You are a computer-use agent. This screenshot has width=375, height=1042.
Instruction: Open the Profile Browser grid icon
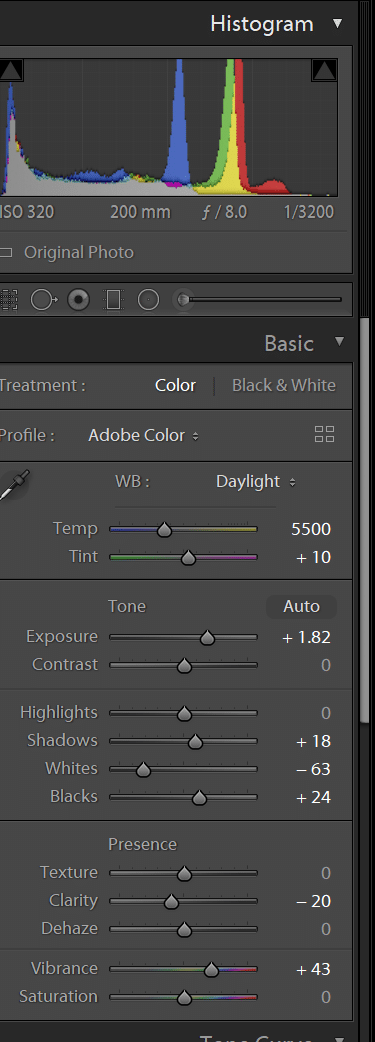pyautogui.click(x=324, y=435)
